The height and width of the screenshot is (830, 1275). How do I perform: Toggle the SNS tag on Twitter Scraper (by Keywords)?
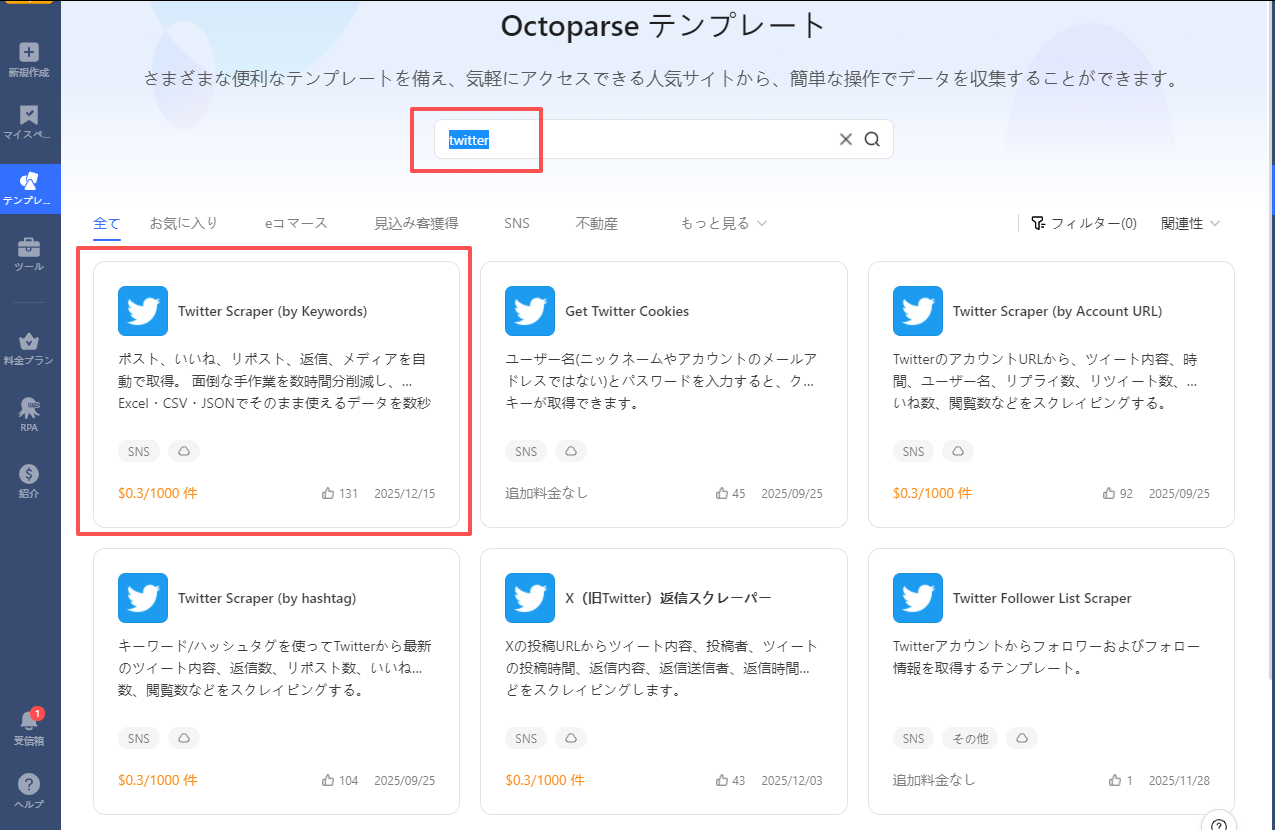(138, 451)
